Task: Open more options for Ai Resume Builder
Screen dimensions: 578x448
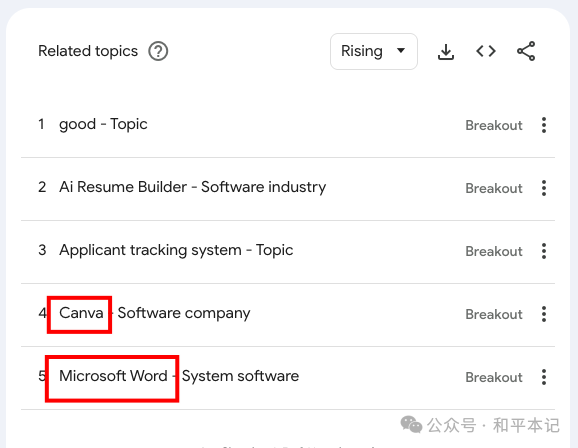Action: 544,188
